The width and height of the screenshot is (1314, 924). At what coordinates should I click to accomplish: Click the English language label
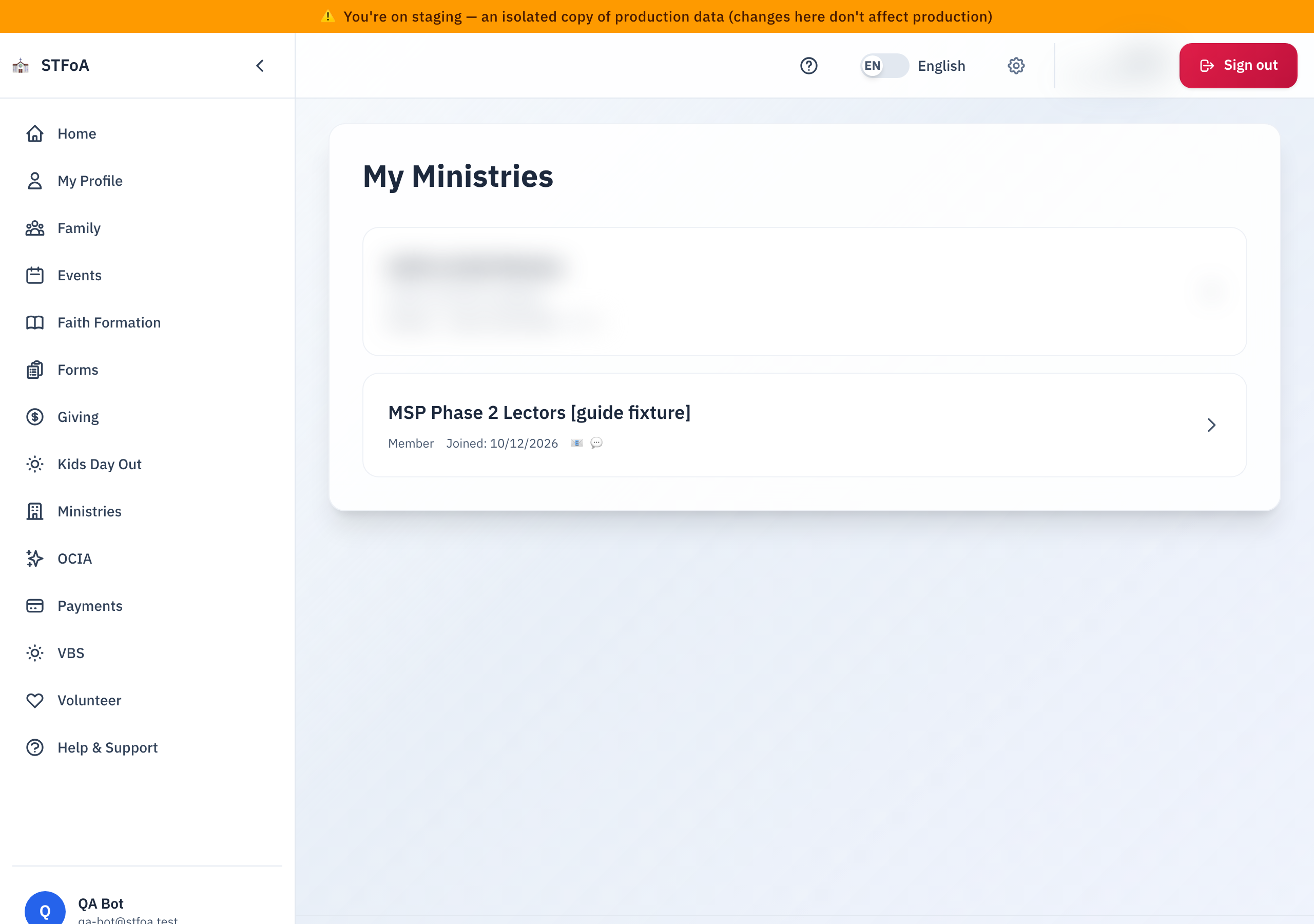coord(941,66)
